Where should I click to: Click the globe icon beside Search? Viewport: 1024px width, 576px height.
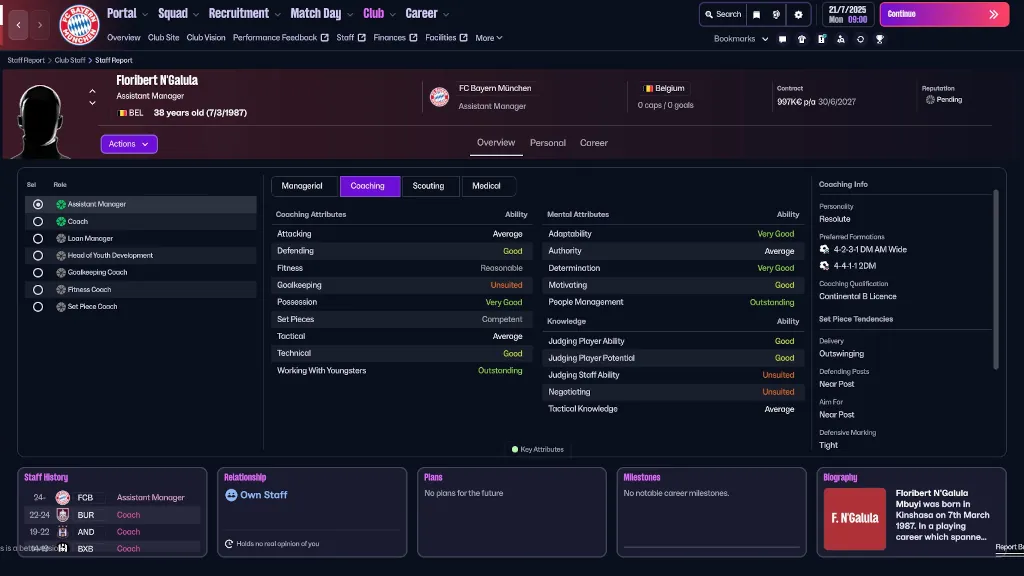(777, 14)
